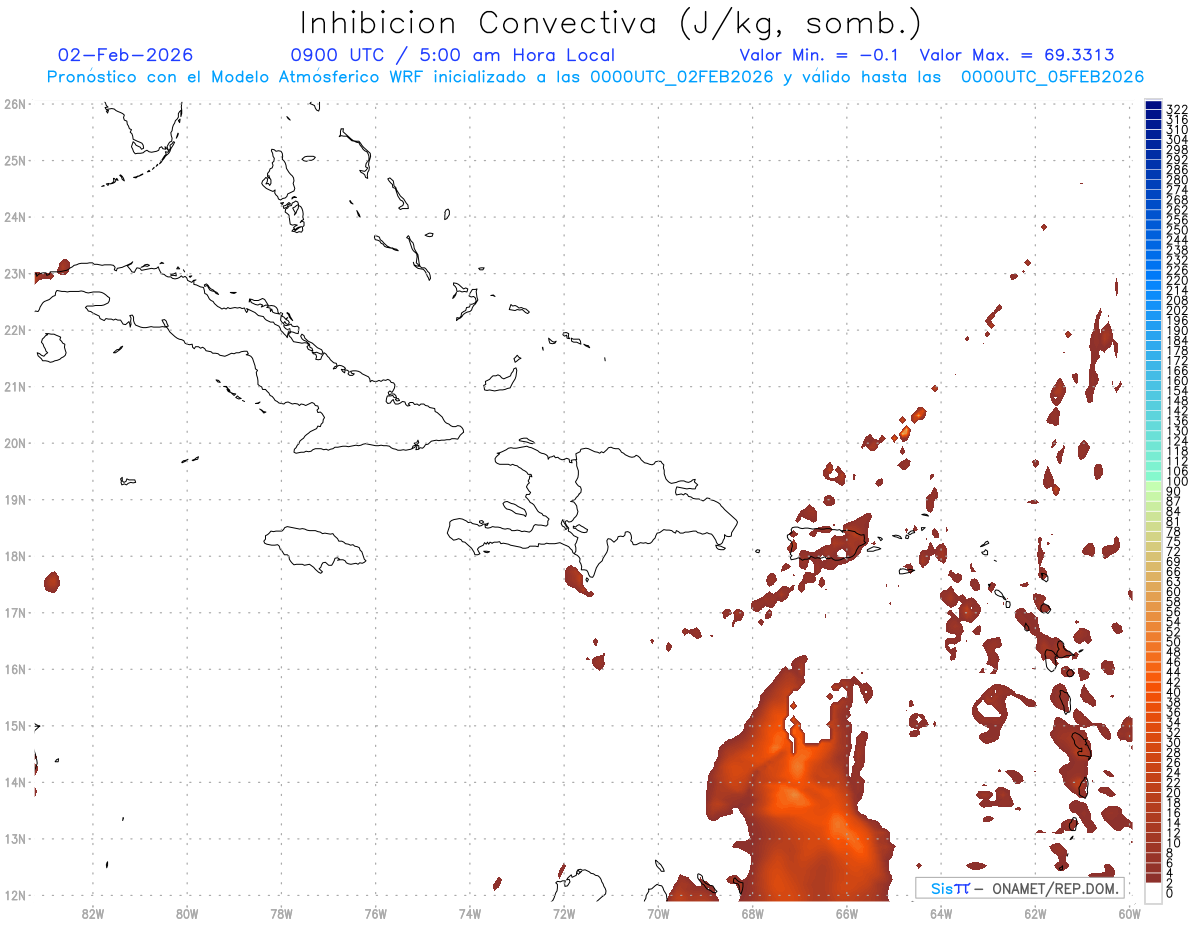The height and width of the screenshot is (927, 1200).
Task: Click the 'SisTT - ONAMET/REP.DOM.' credit label
Action: pos(1020,888)
